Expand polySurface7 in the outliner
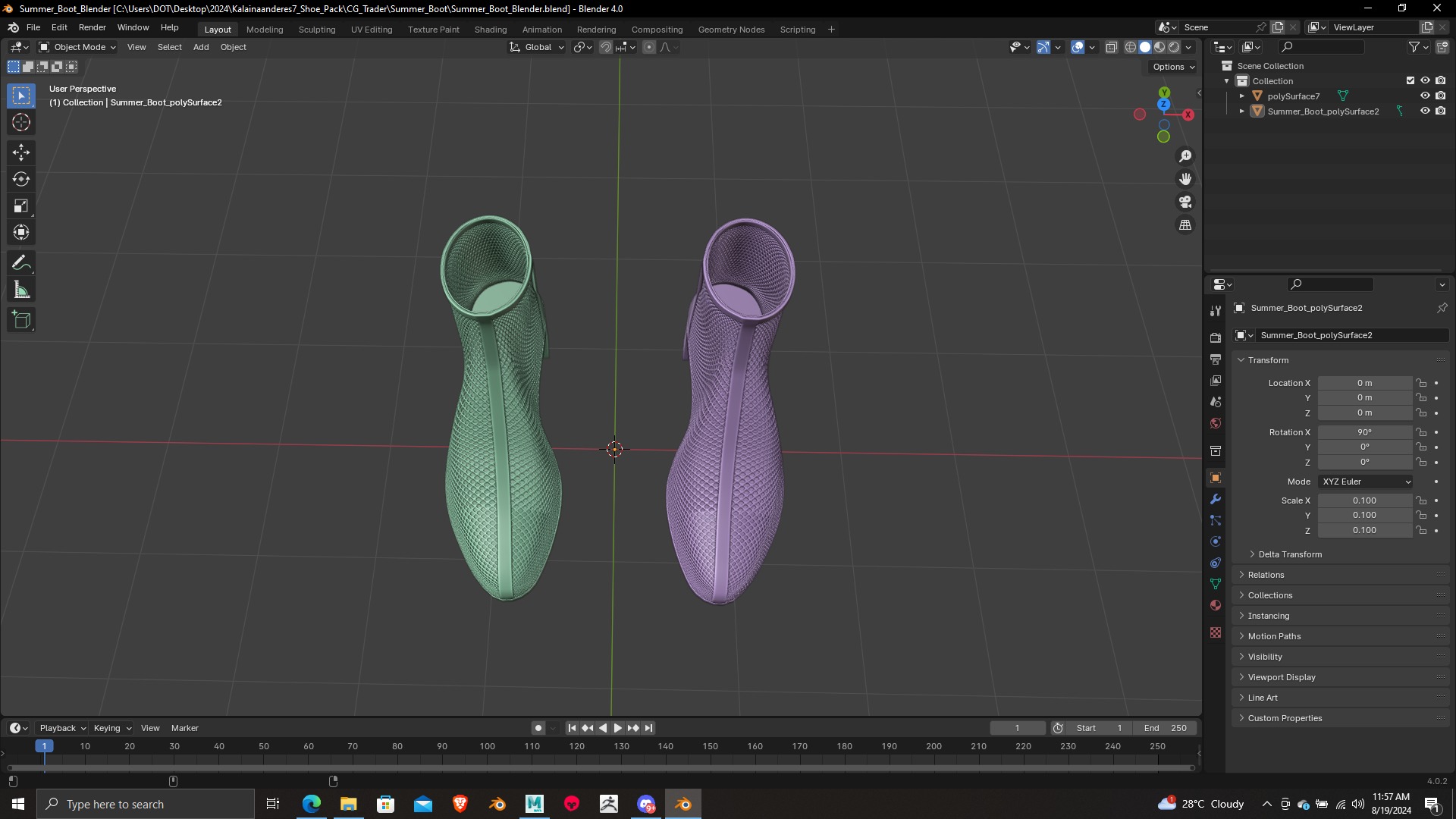 (1242, 96)
